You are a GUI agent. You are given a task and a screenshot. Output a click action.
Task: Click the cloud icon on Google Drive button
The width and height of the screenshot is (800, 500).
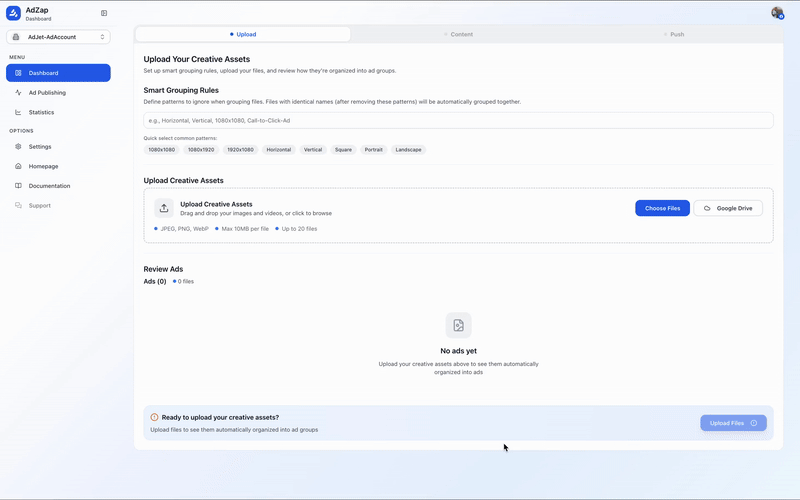coord(707,208)
